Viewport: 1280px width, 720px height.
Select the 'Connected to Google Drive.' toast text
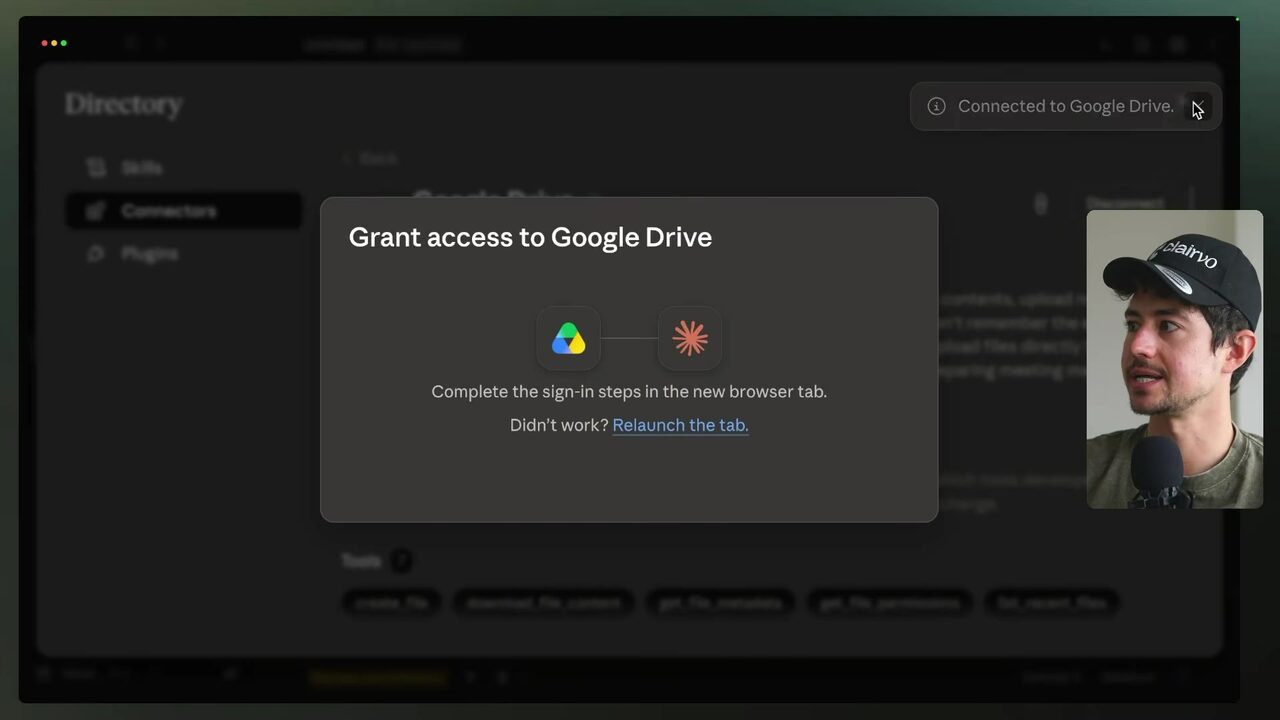click(x=1066, y=106)
